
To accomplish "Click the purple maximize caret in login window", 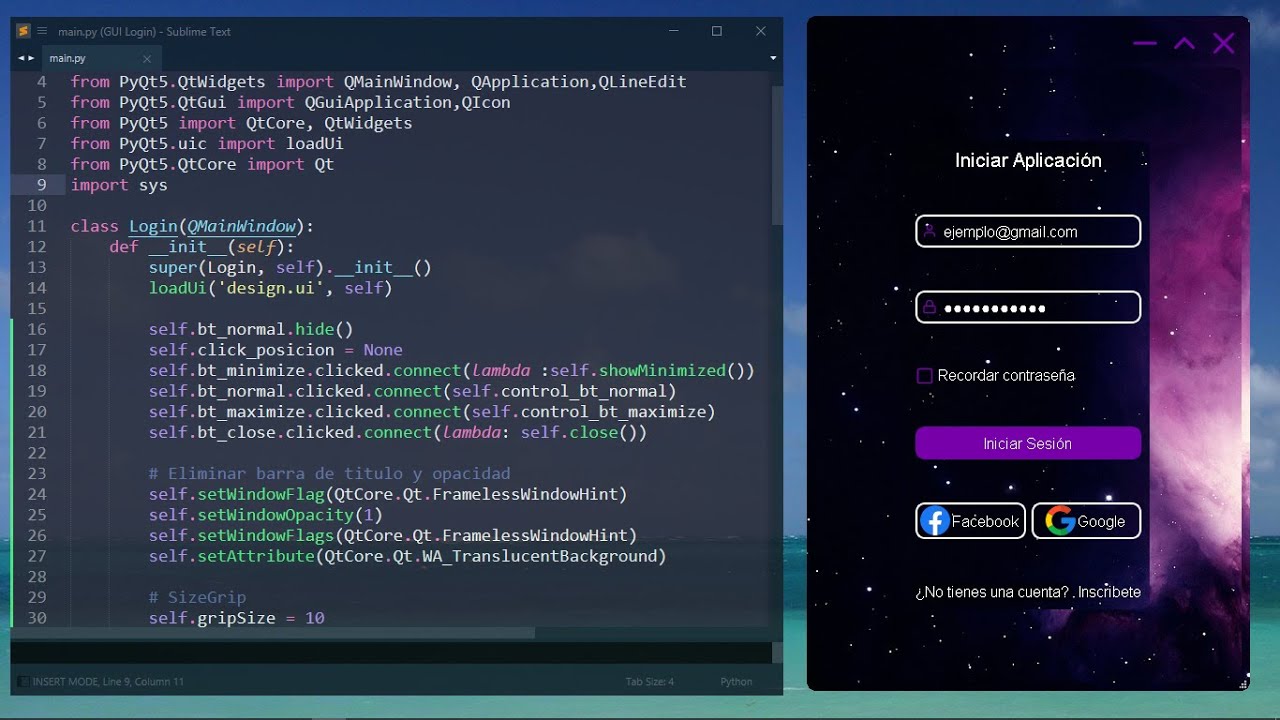I will [1184, 43].
